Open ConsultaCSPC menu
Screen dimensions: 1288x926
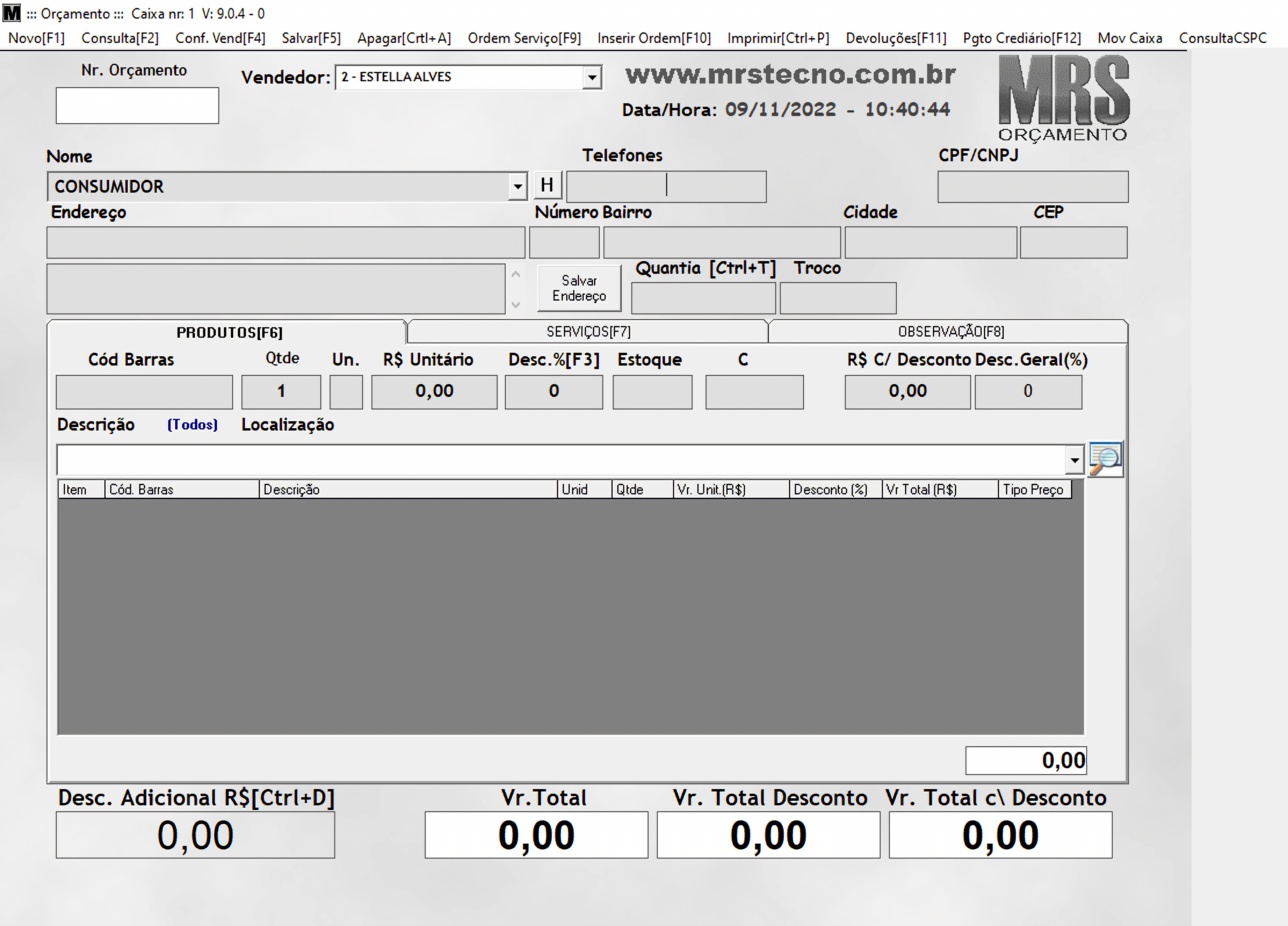pos(1223,38)
